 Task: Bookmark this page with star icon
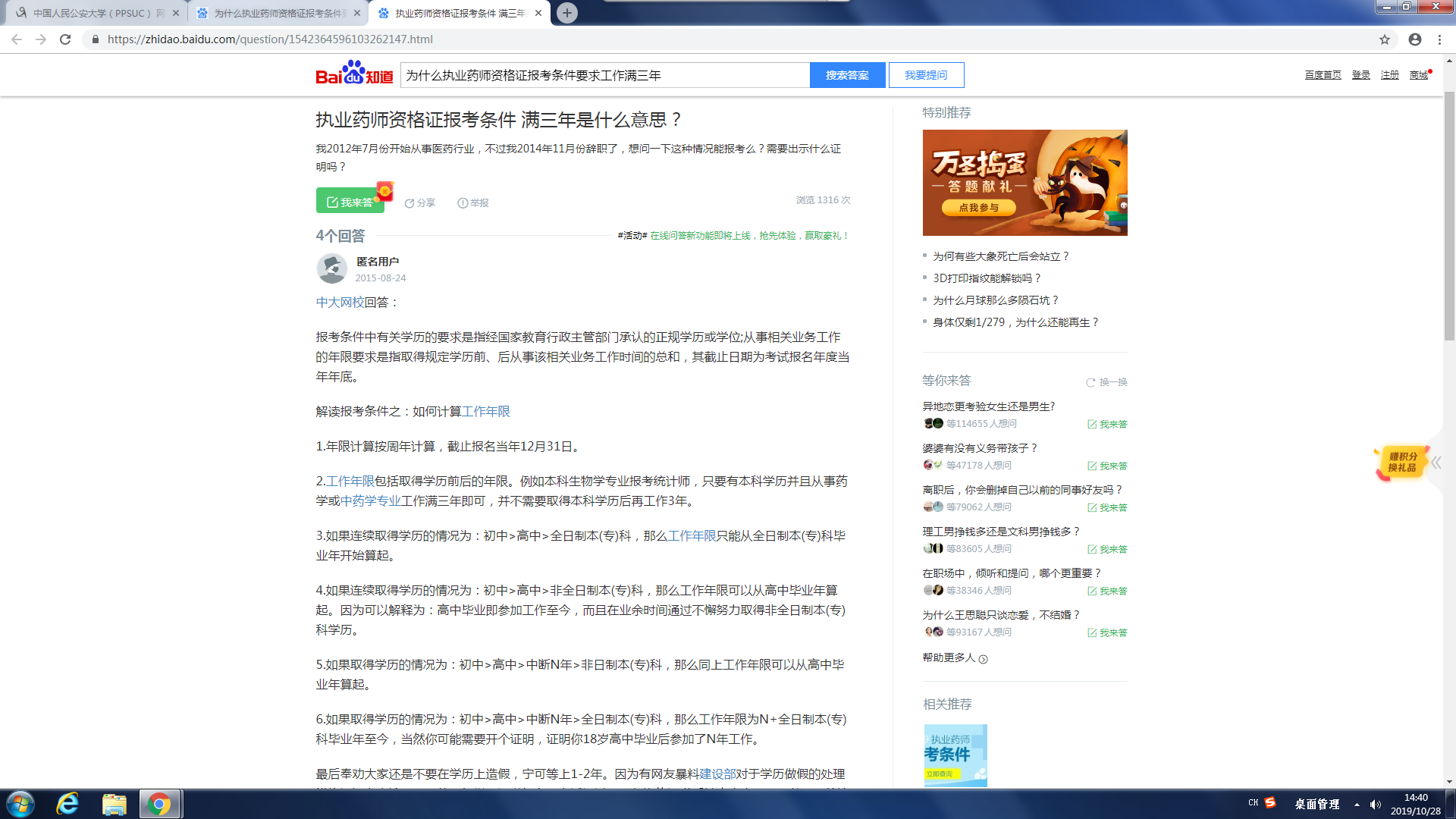pyautogui.click(x=1385, y=39)
